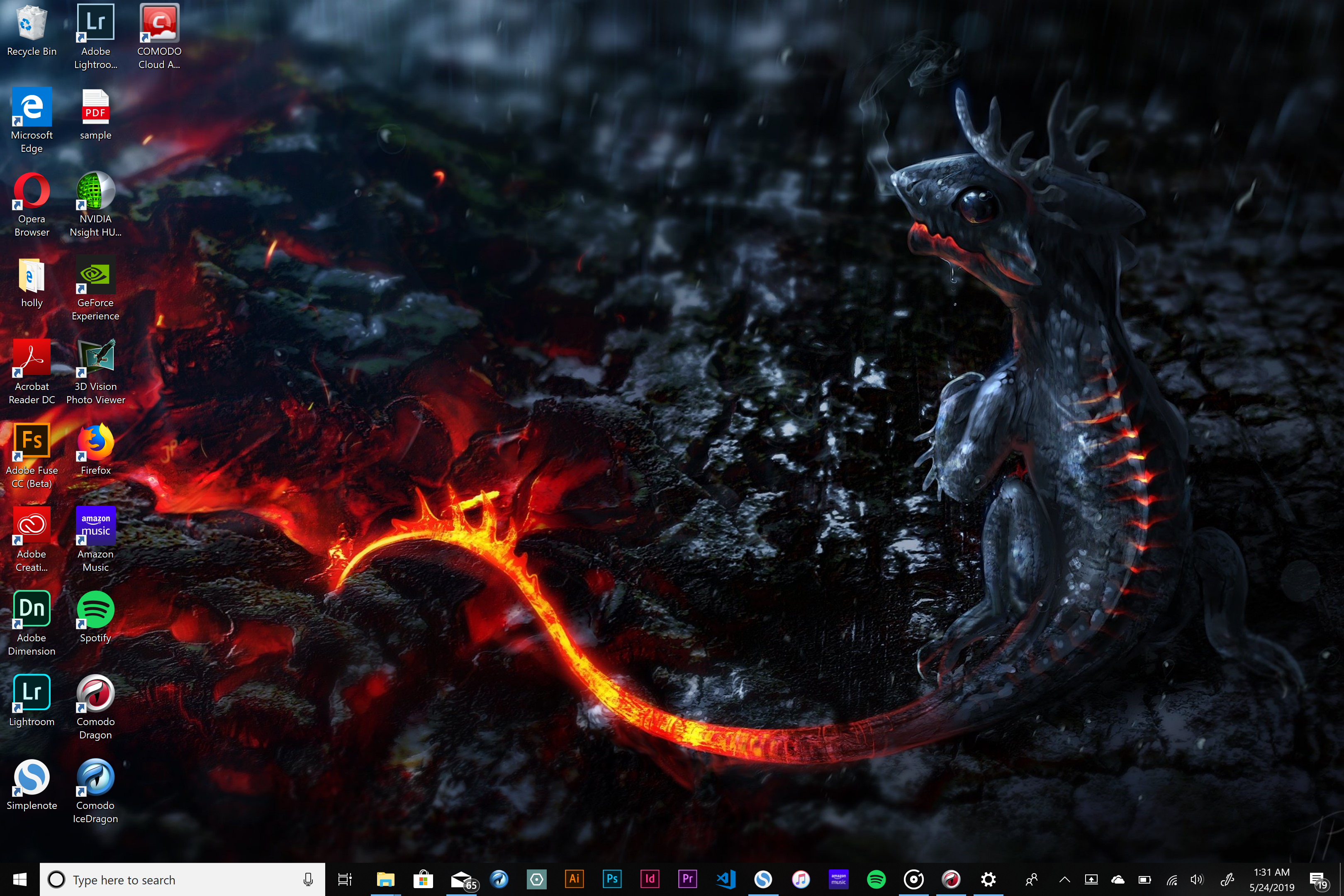Viewport: 1344px width, 896px height.
Task: Launch Photoshop from the taskbar
Action: tap(611, 879)
